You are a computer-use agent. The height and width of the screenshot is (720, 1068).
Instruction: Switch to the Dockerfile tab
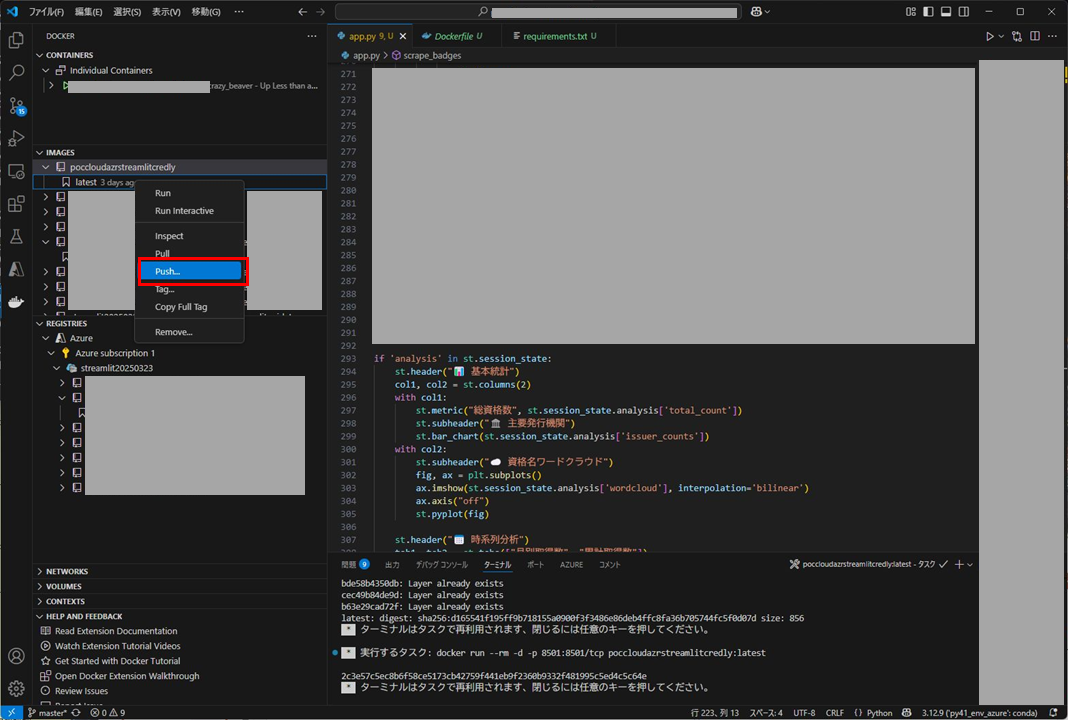click(455, 34)
